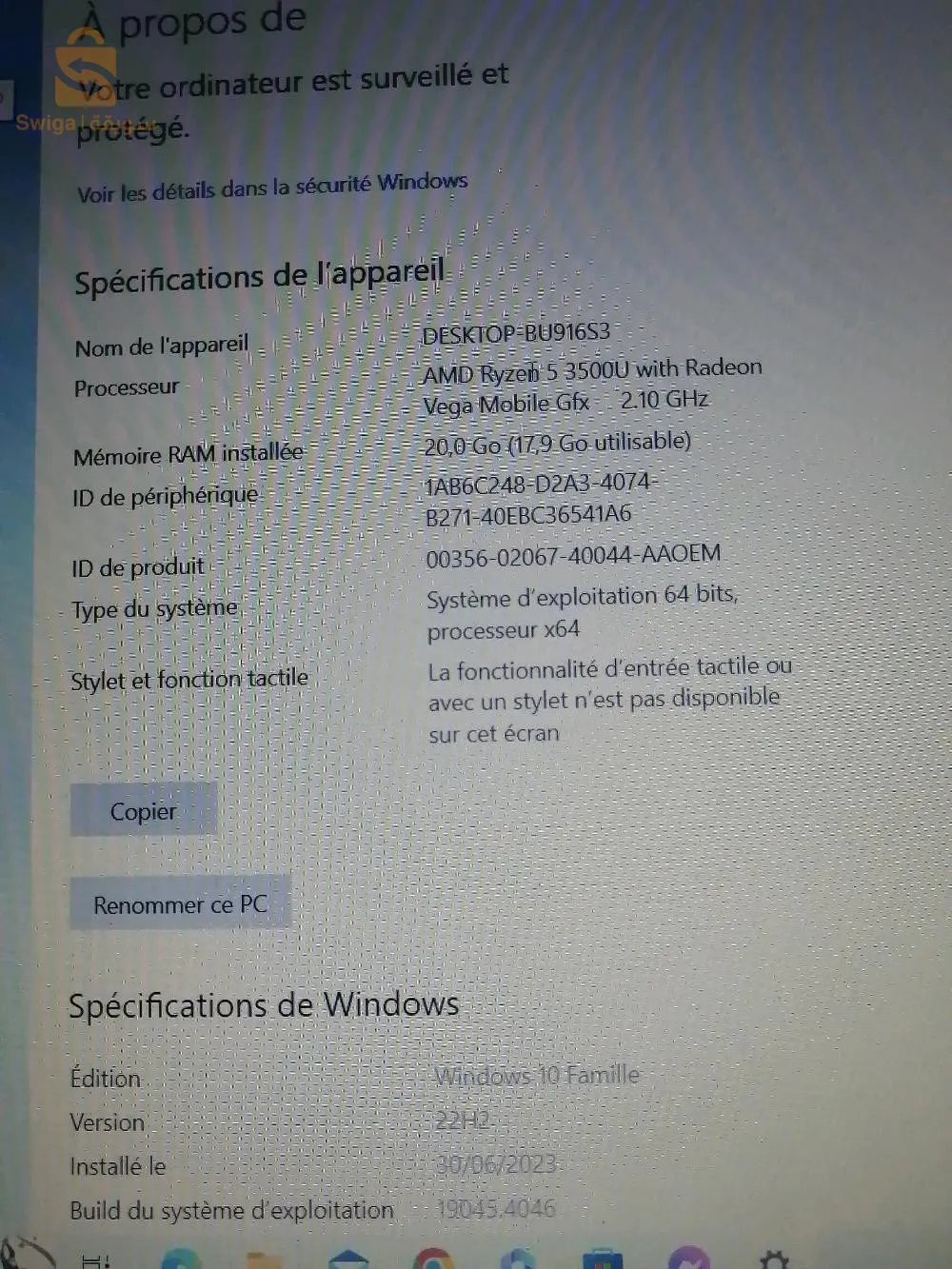This screenshot has height=1269, width=952.
Task: Click the AMD Ryzen 5 3500U processor text
Action: [x=591, y=369]
